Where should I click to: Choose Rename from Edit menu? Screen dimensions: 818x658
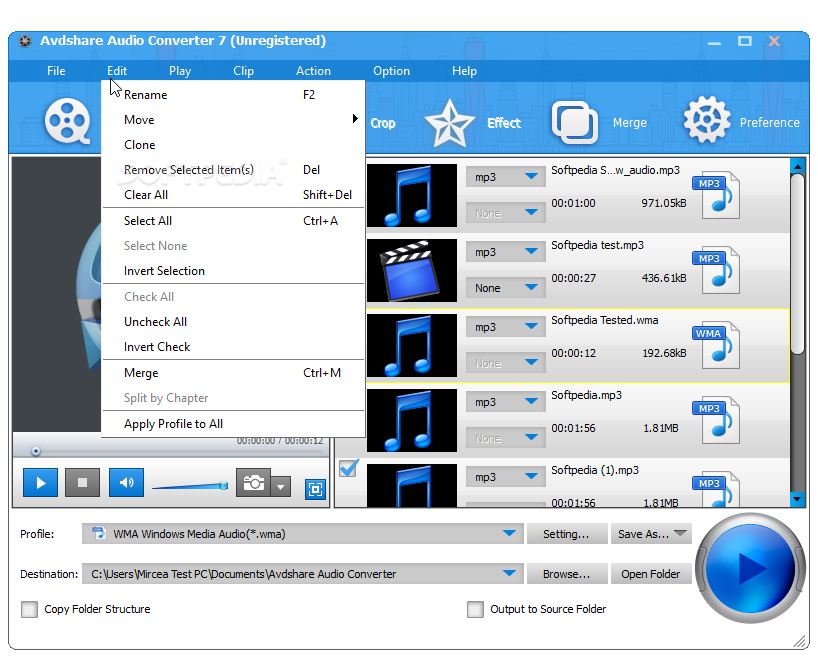tap(233, 94)
